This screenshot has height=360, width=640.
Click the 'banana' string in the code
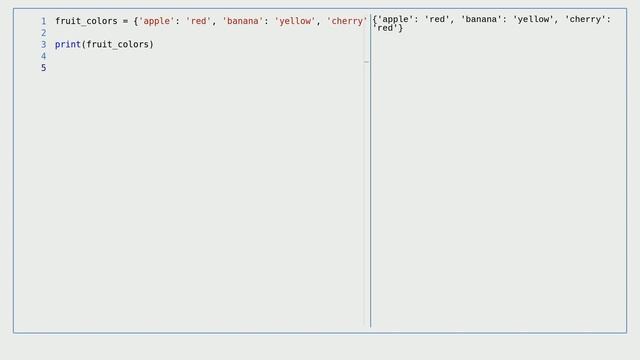tap(242, 21)
